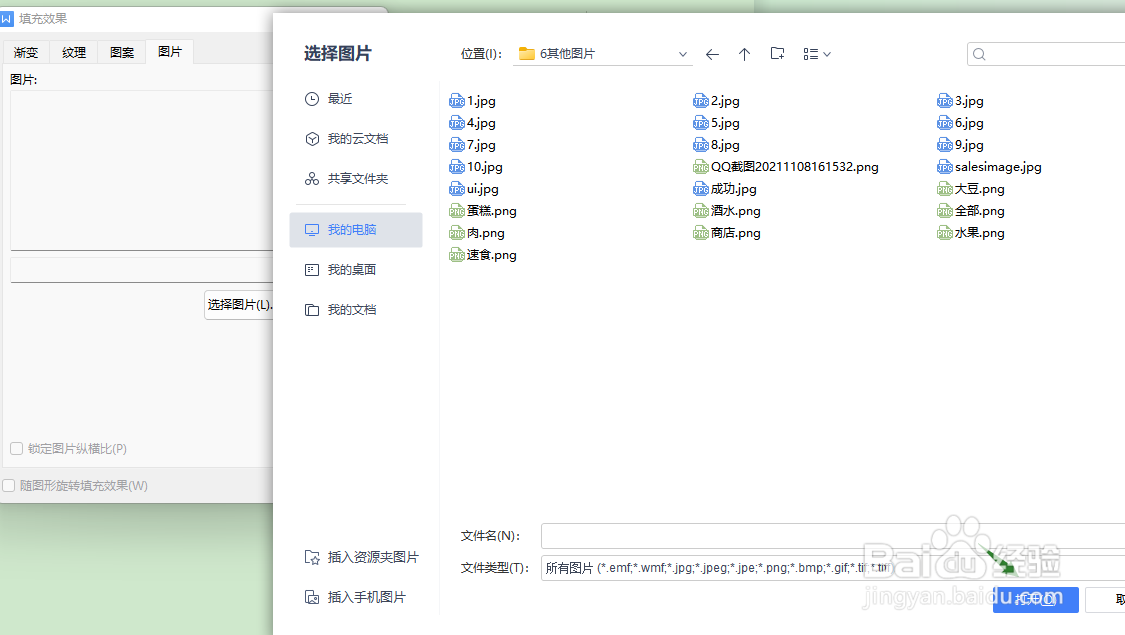1125x635 pixels.
Task: Switch to the 渐变 tab
Action: [x=25, y=51]
